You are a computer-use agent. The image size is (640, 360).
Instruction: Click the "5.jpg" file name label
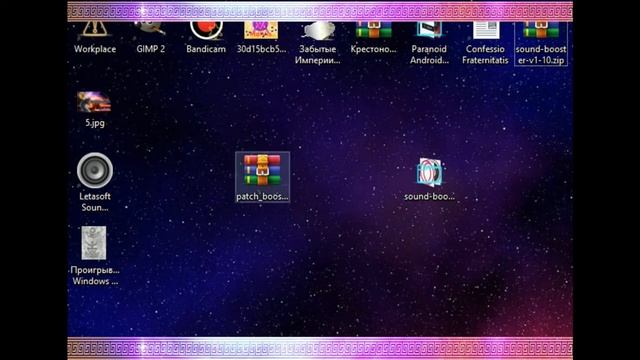coord(95,123)
